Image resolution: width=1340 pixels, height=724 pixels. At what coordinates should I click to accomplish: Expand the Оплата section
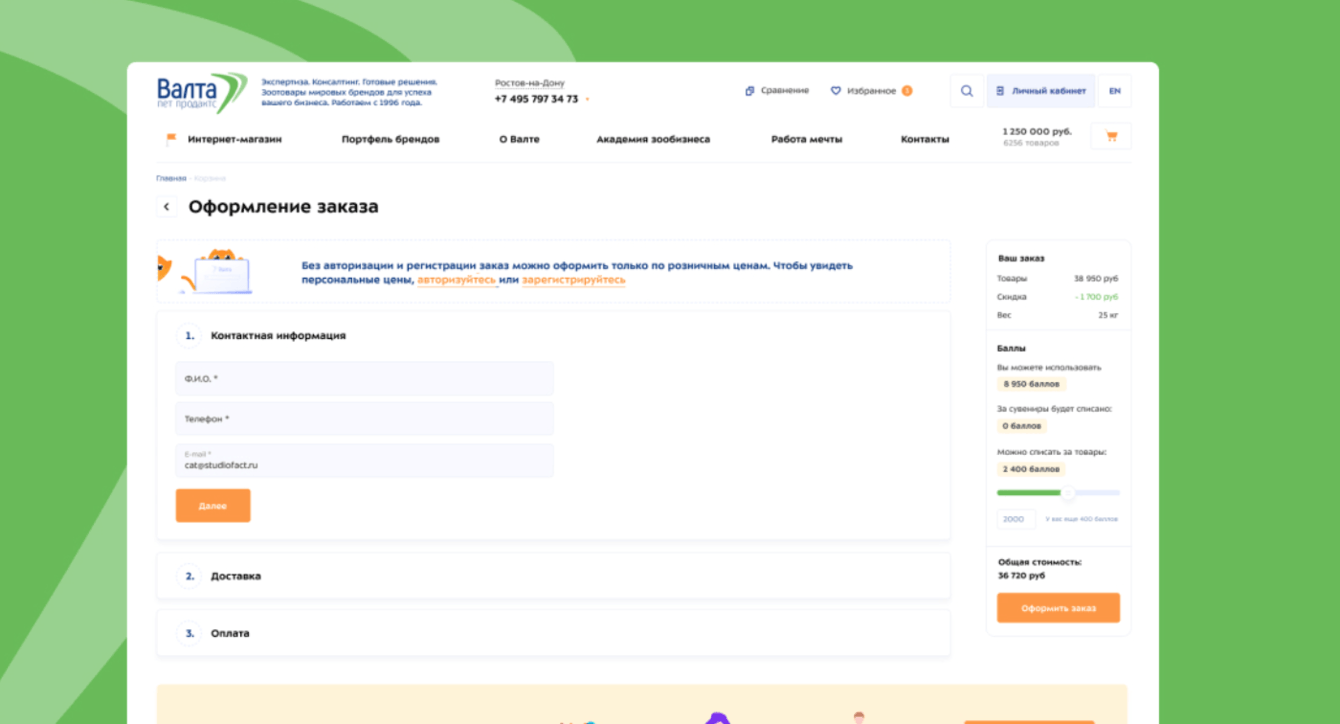(553, 633)
